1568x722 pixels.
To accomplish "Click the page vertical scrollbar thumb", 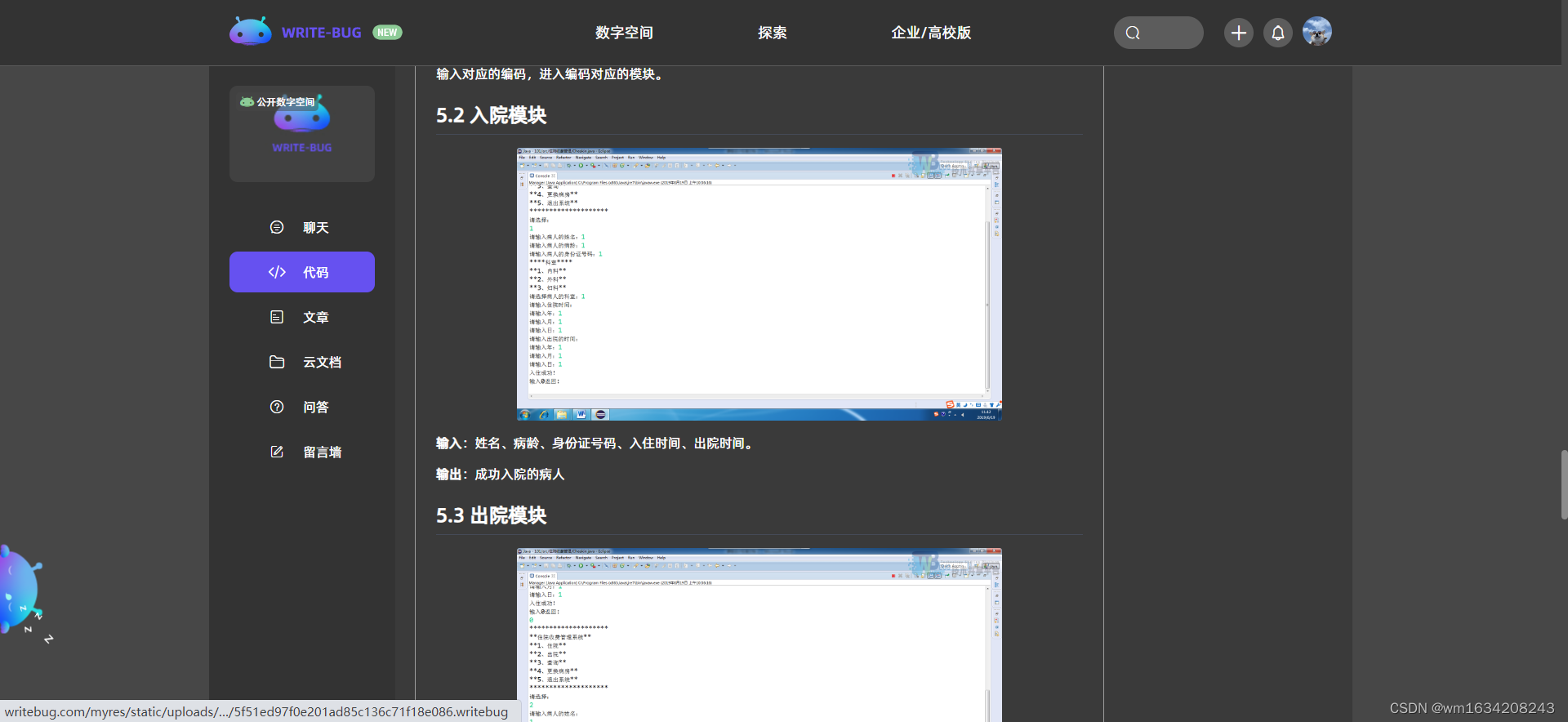I will 1564,484.
